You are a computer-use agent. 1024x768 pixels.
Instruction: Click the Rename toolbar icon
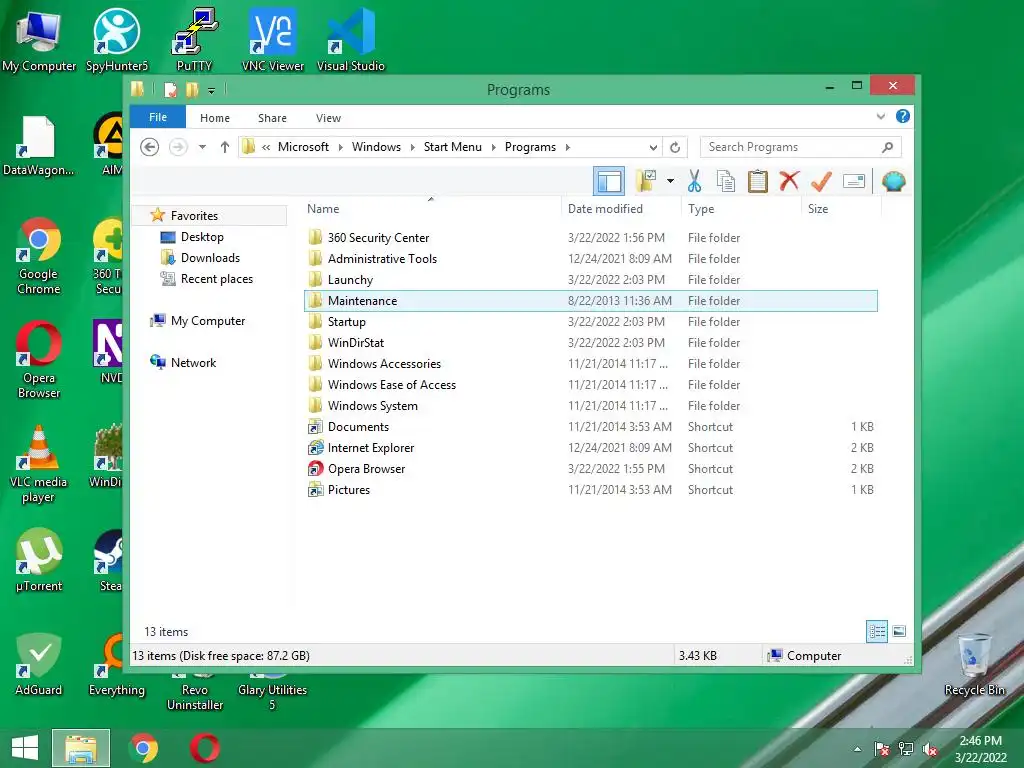pos(854,181)
